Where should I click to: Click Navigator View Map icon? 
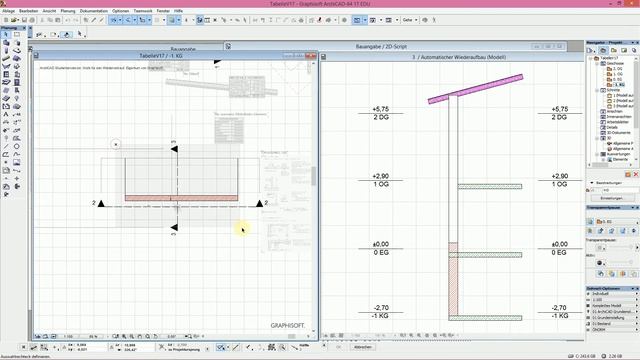click(613, 51)
